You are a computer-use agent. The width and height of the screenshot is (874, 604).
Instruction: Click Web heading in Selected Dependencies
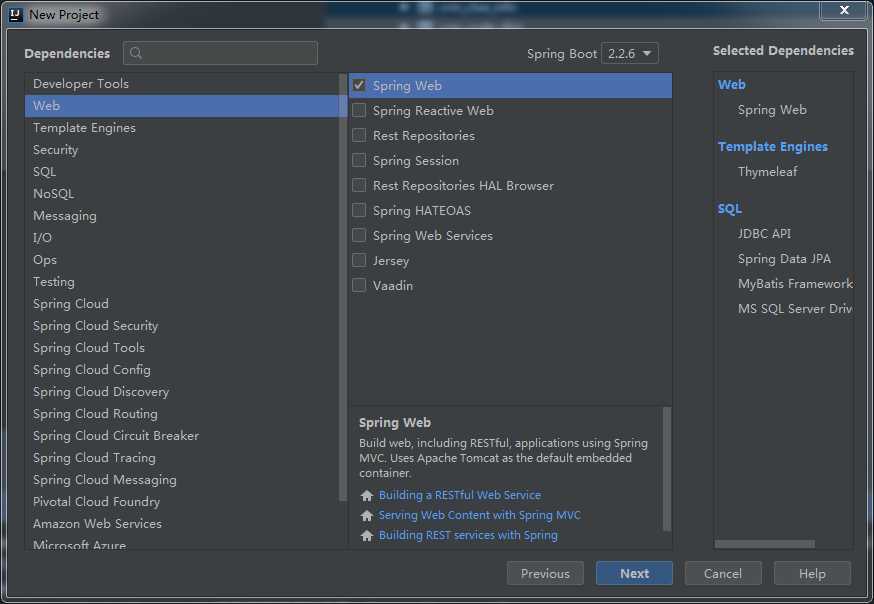[x=731, y=85]
